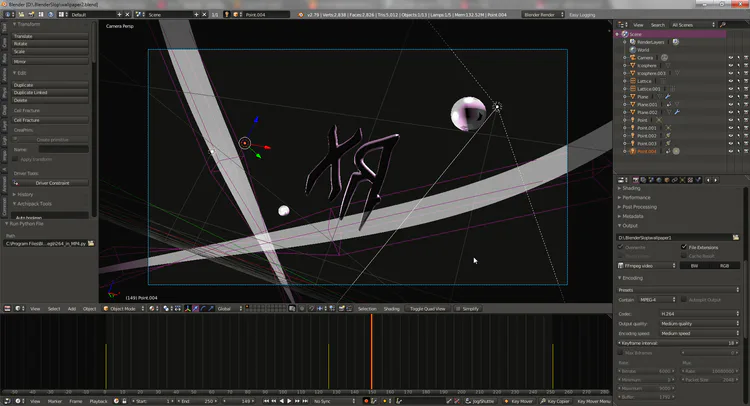Toggle visibility eye for Lattice.001
This screenshot has width=750, height=406.
(731, 89)
